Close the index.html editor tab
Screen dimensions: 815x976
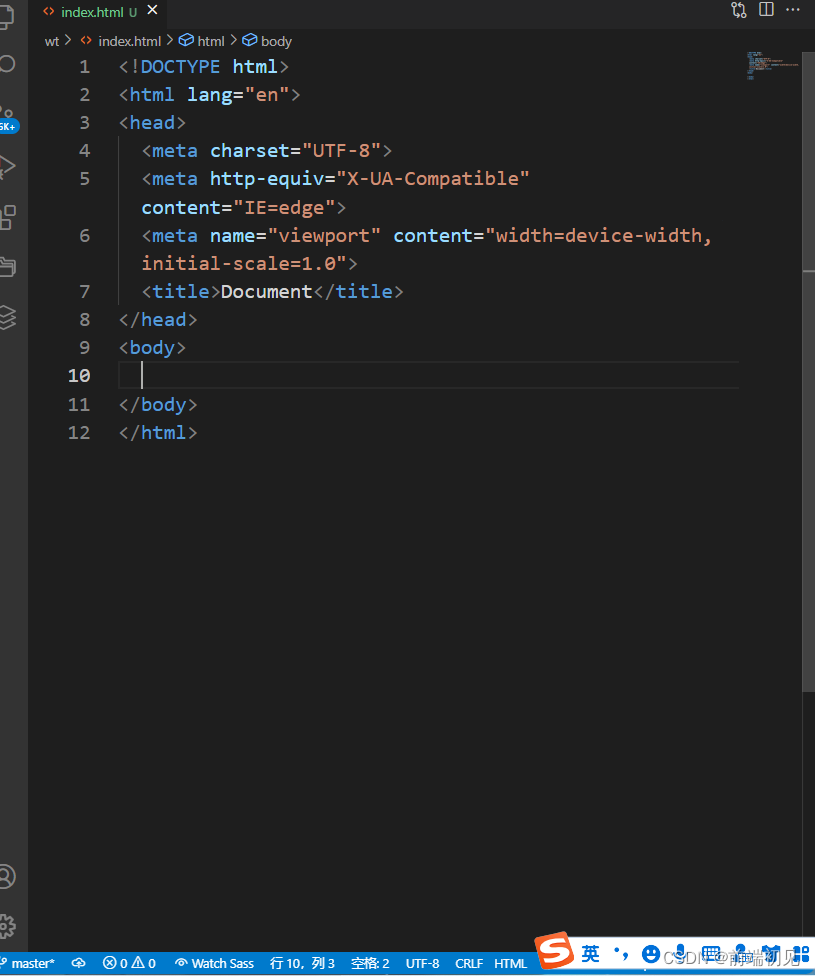(x=152, y=10)
